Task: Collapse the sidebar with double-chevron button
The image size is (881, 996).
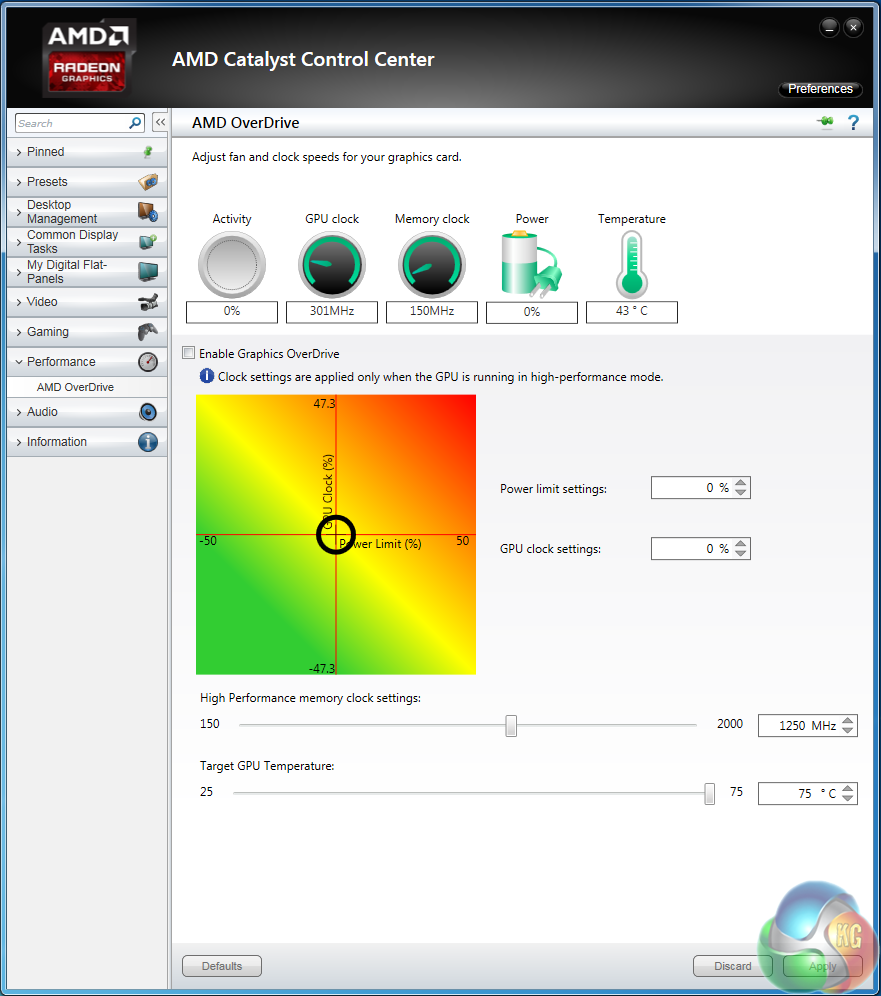Action: [160, 123]
